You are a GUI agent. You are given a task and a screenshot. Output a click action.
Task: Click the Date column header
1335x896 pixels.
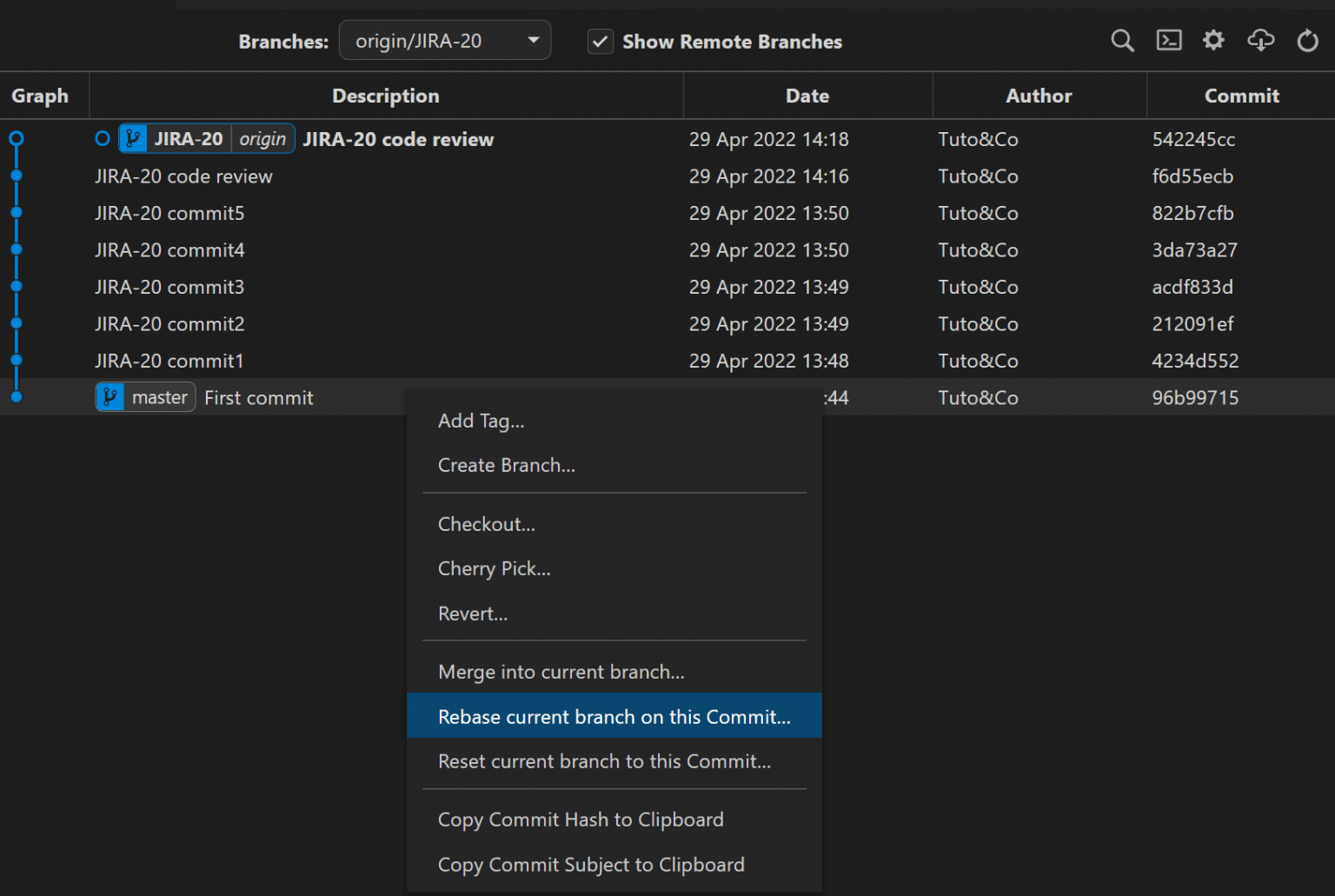[x=807, y=96]
